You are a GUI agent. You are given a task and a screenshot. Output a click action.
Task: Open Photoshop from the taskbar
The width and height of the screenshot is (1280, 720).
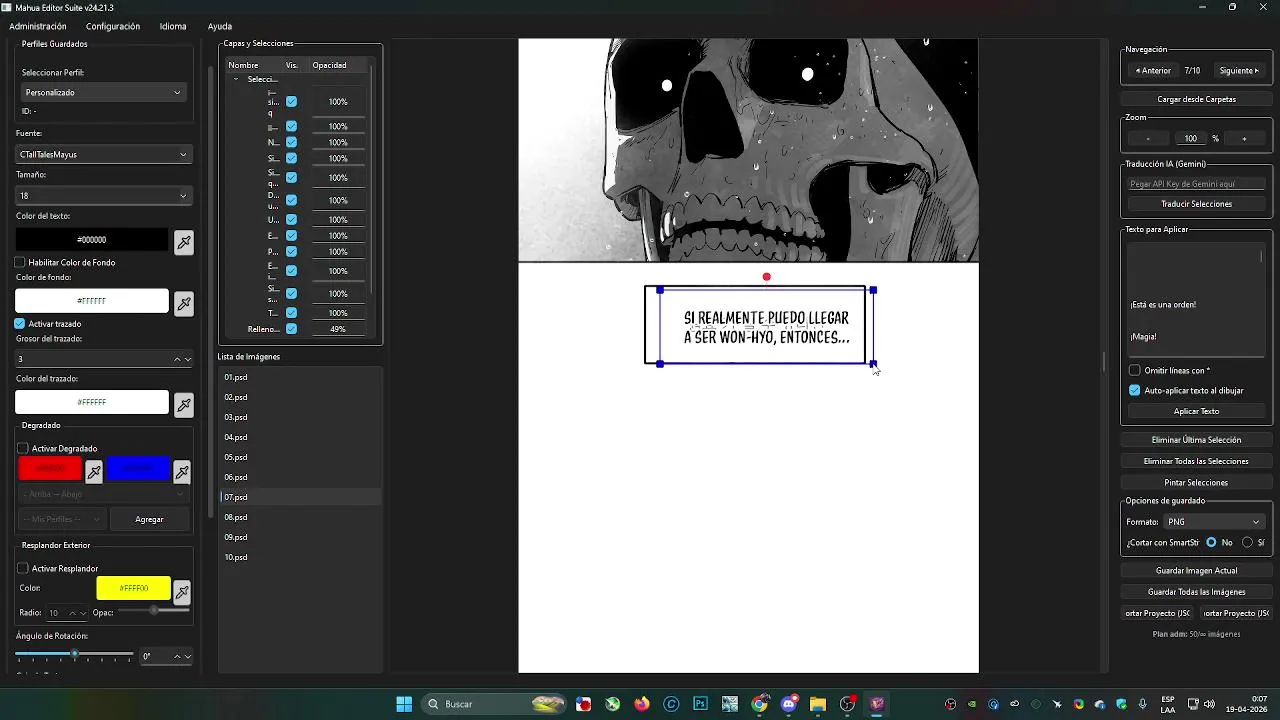click(x=700, y=704)
